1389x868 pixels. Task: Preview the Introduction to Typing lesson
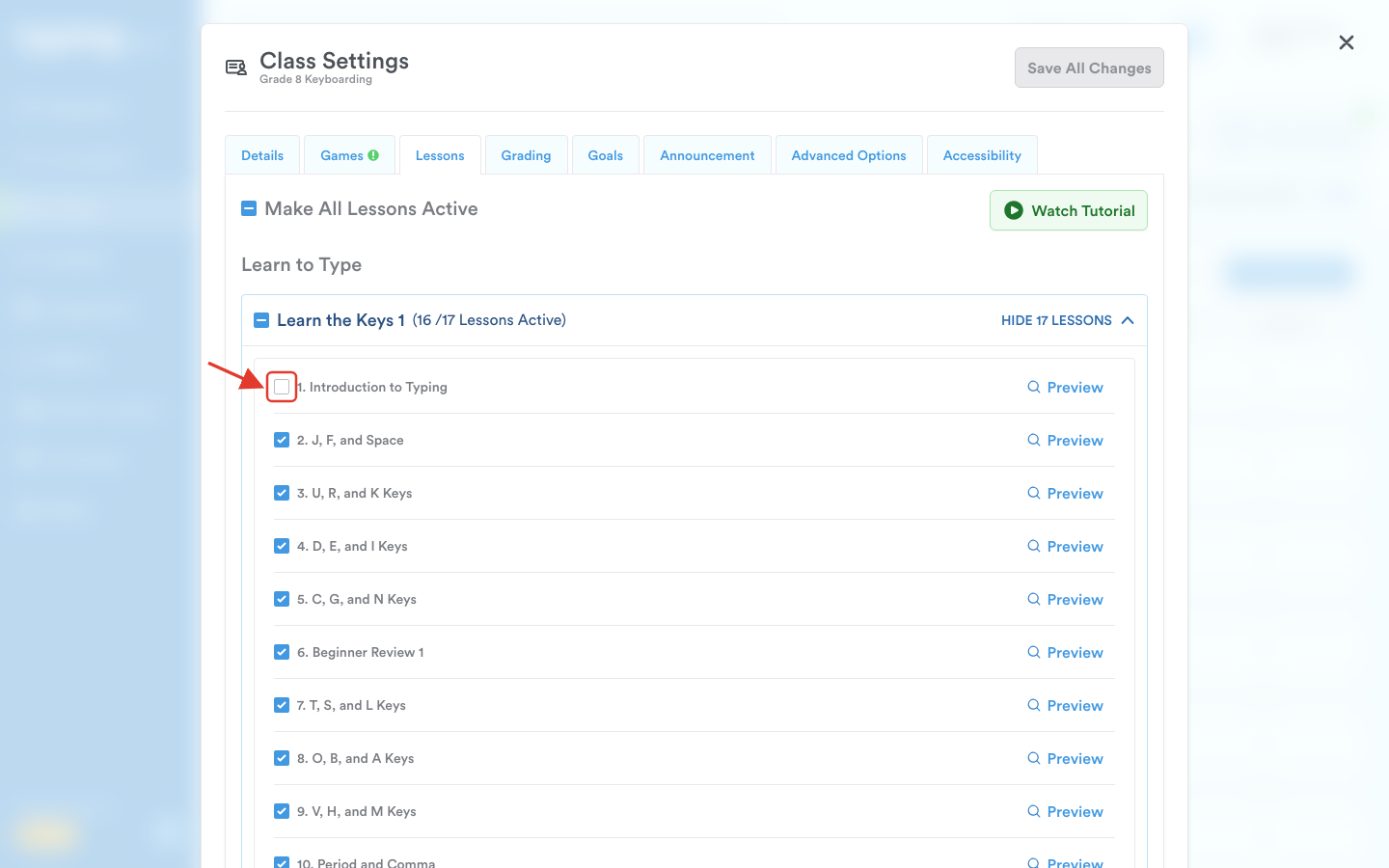click(x=1065, y=387)
